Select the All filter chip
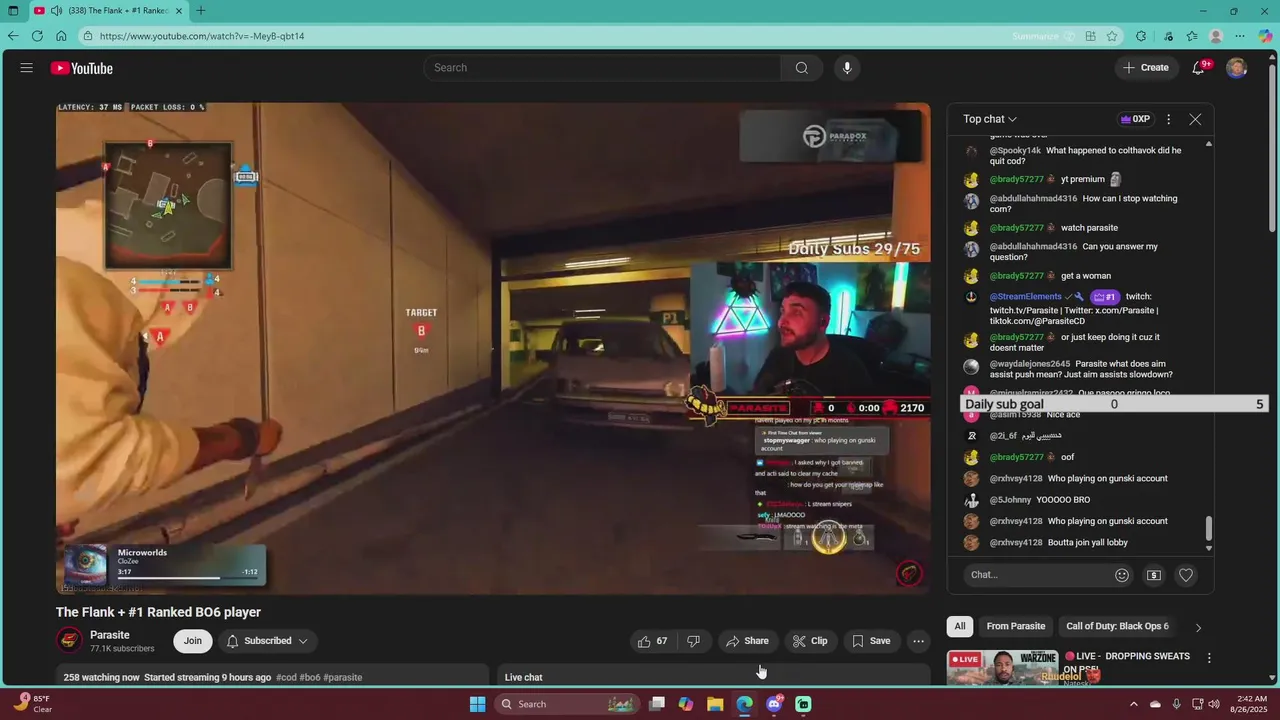The width and height of the screenshot is (1280, 720). (960, 626)
